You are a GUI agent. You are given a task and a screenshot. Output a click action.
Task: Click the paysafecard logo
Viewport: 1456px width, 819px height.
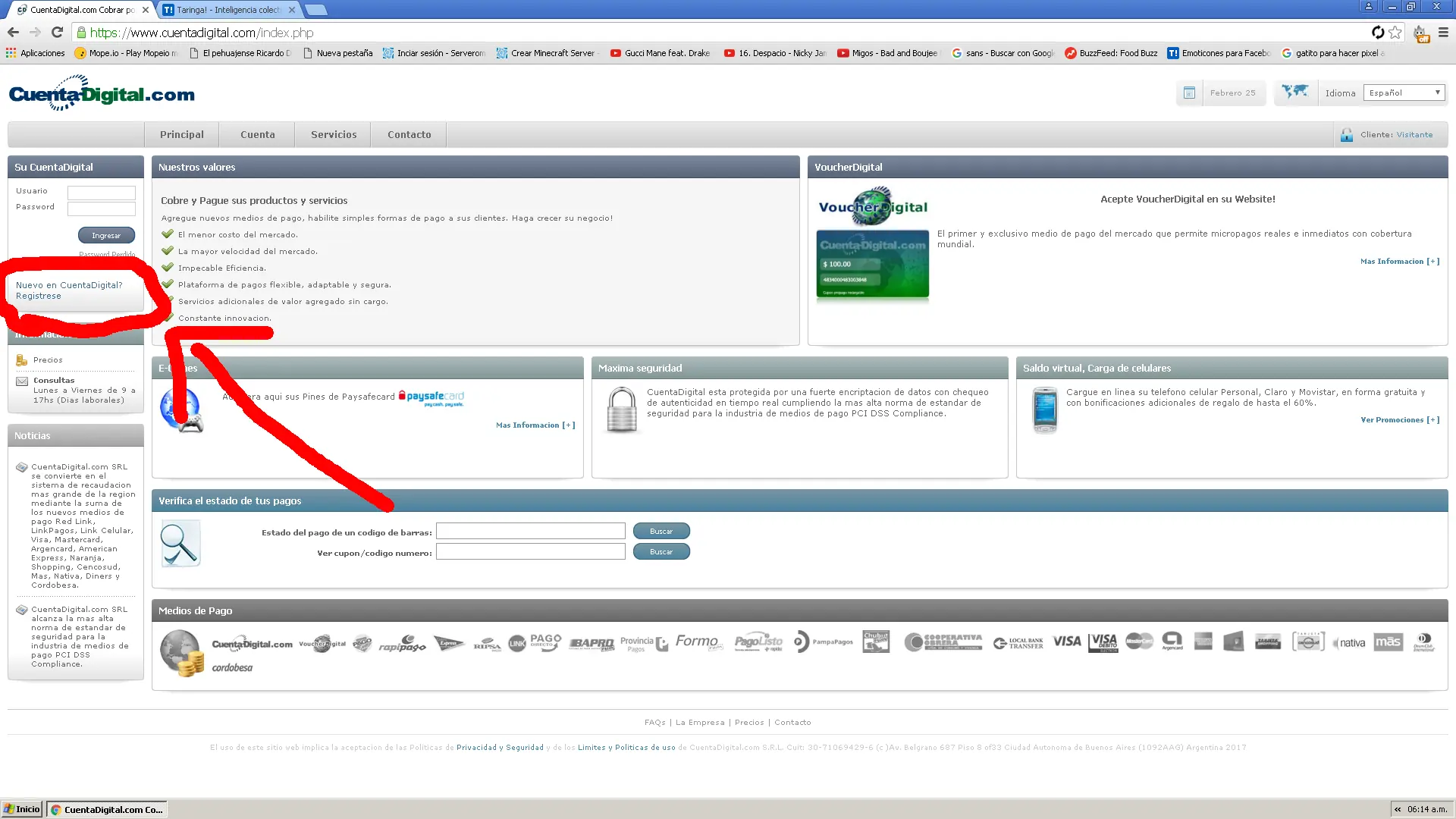pos(431,397)
